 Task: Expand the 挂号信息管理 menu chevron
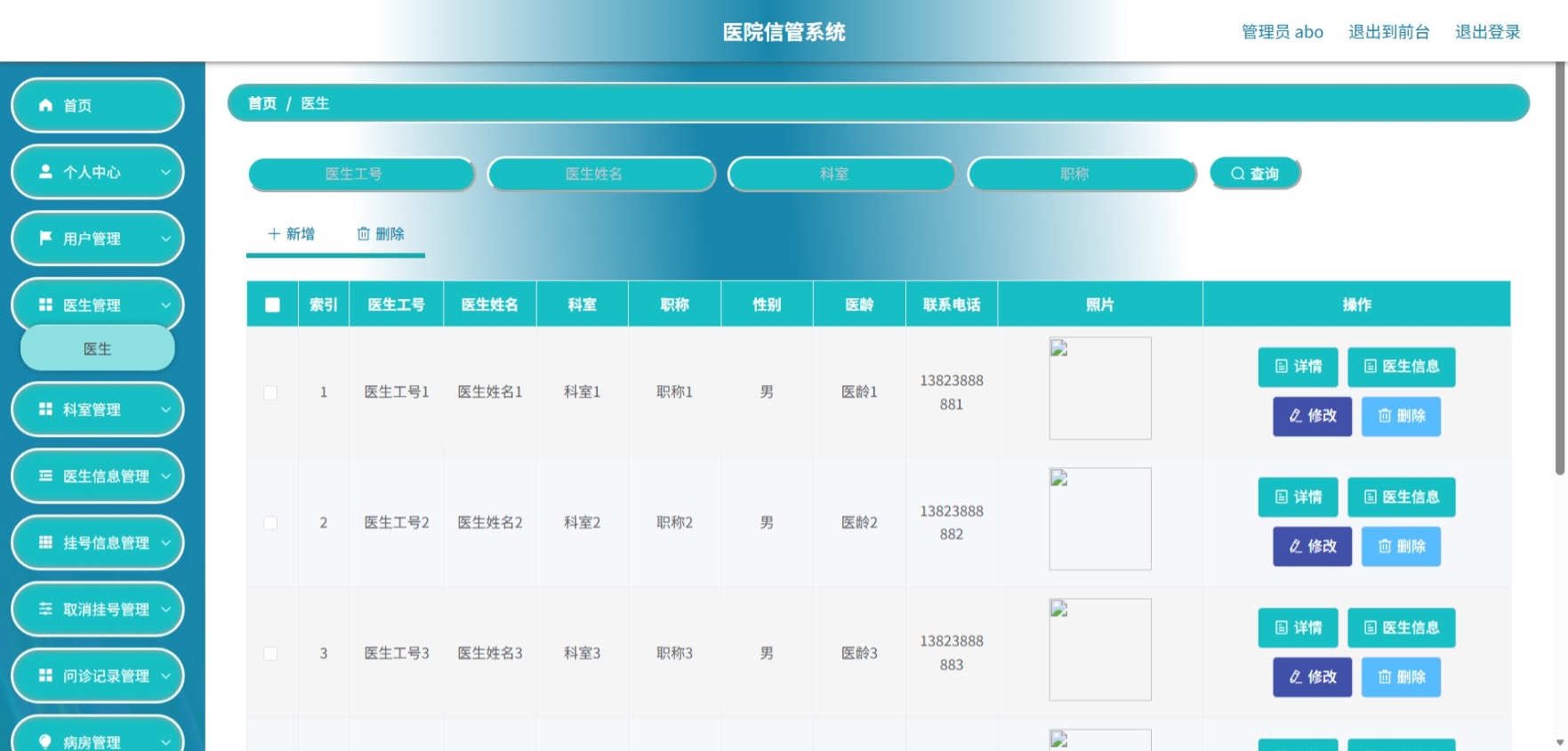165,543
